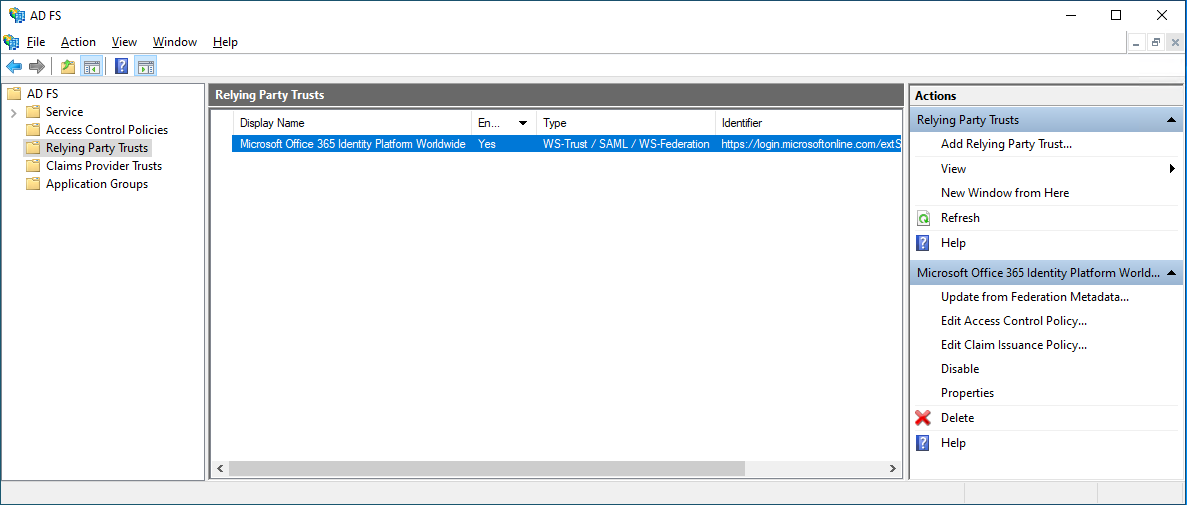Click Edit Claim Issuance Policy action
1187x505 pixels.
[1013, 345]
